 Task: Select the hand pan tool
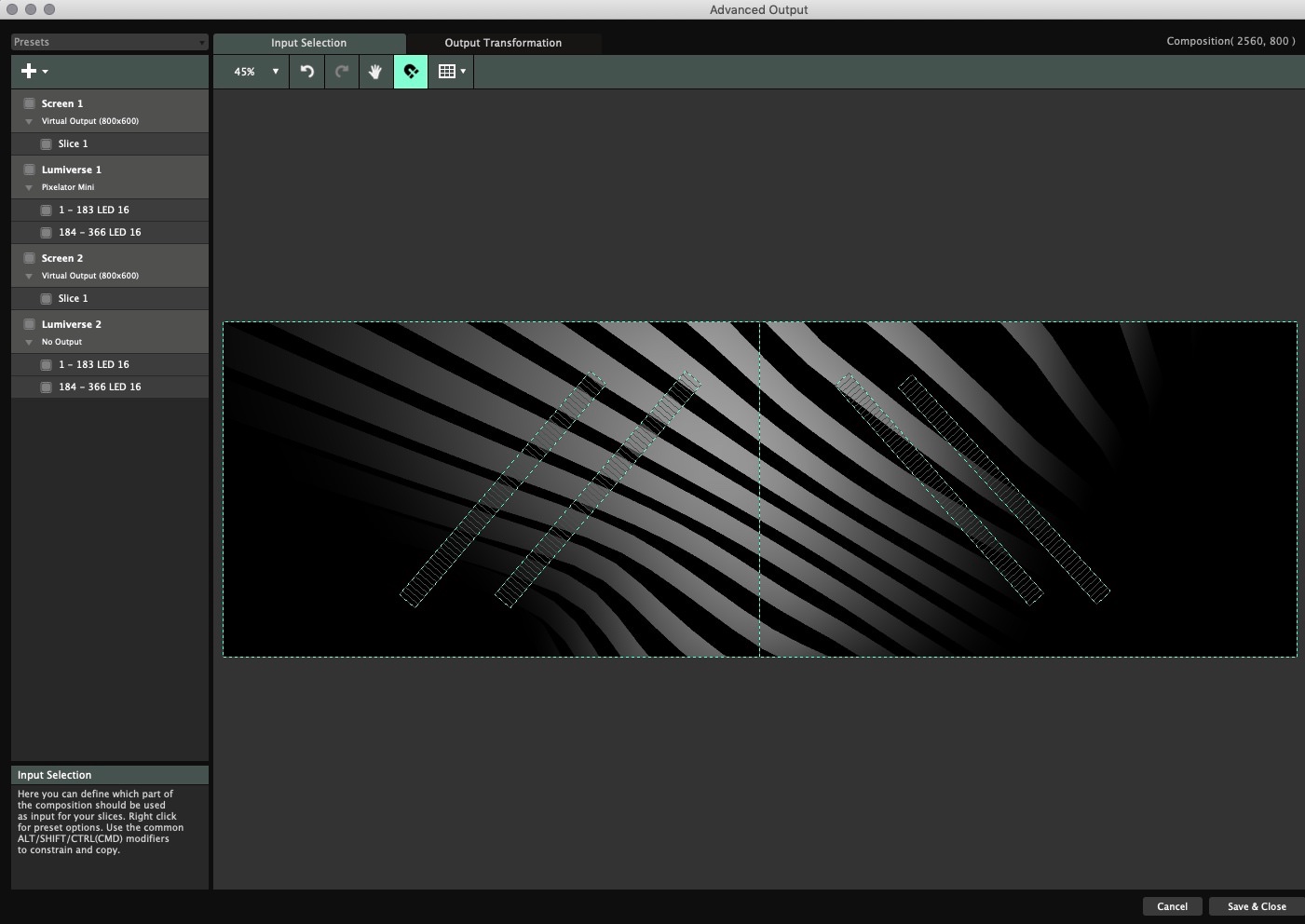tap(375, 72)
